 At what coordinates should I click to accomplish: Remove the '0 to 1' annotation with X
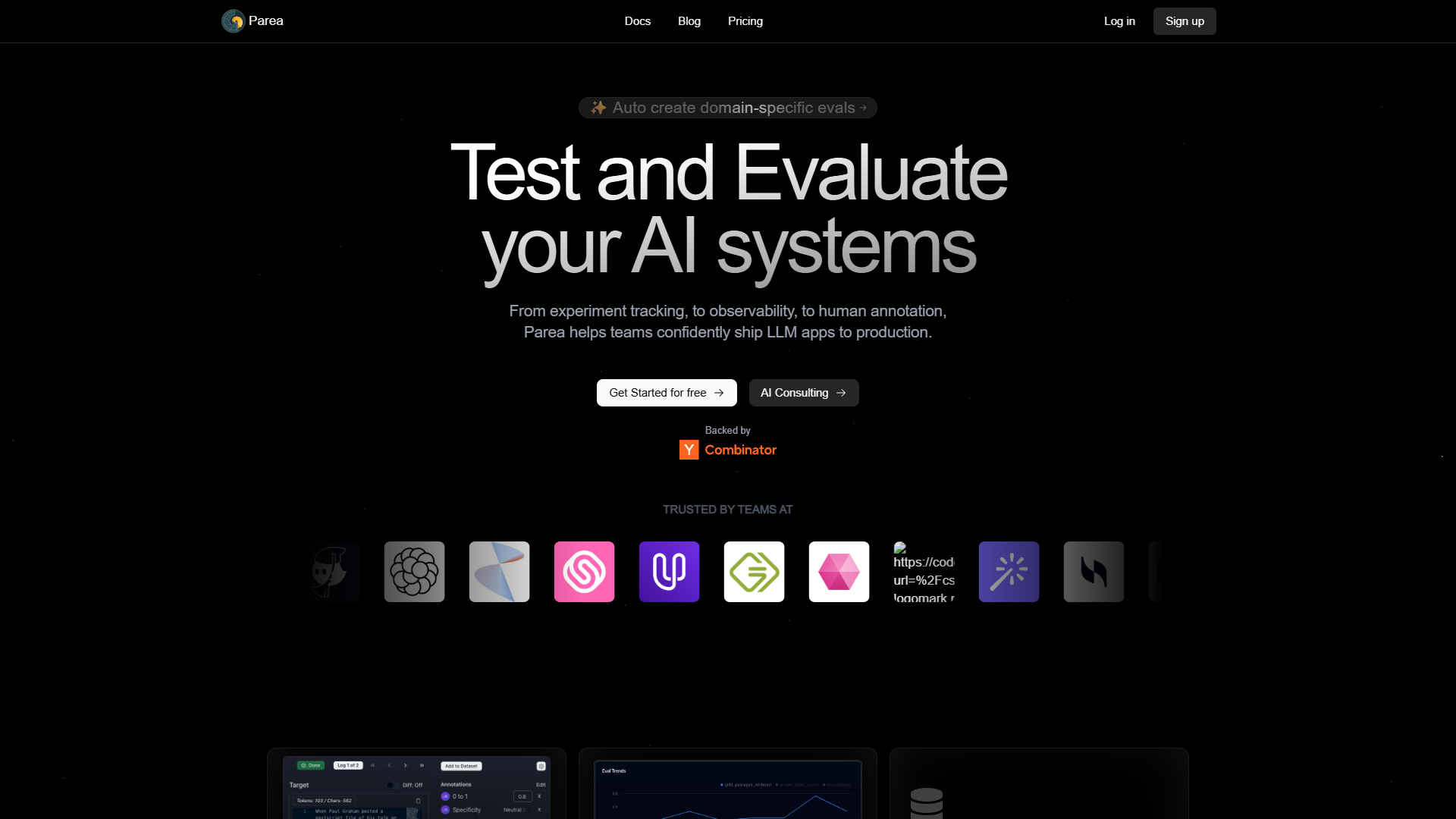pyautogui.click(x=539, y=796)
